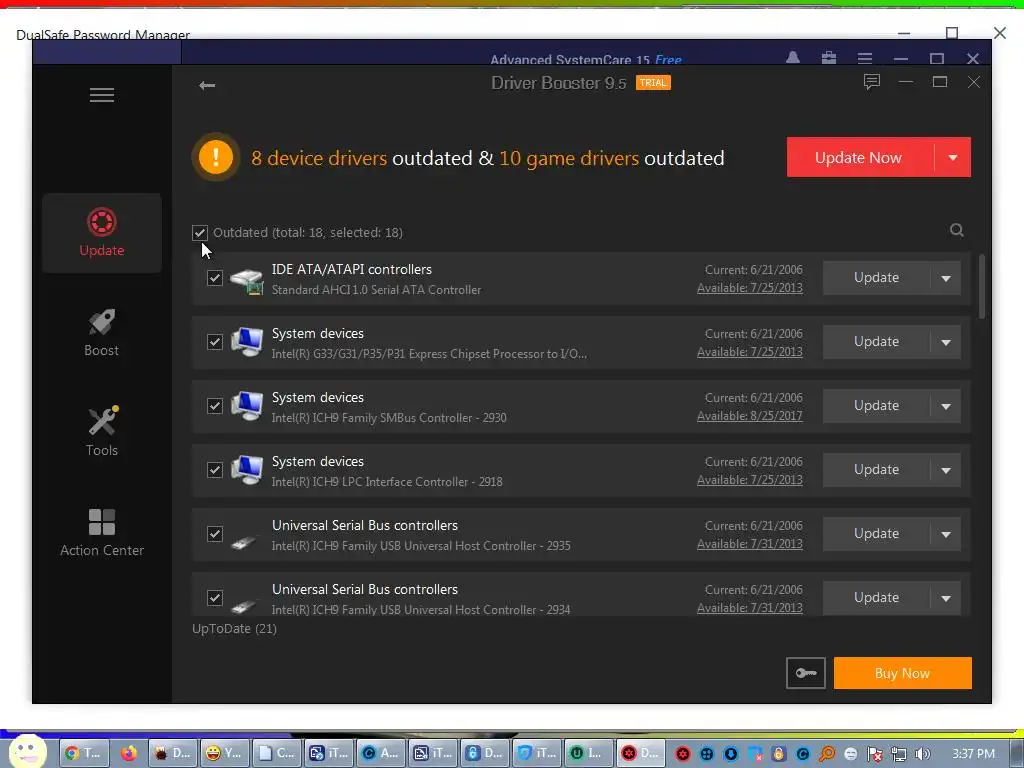Expand the Update Now dropdown arrow
Viewport: 1024px width, 768px height.
point(953,157)
